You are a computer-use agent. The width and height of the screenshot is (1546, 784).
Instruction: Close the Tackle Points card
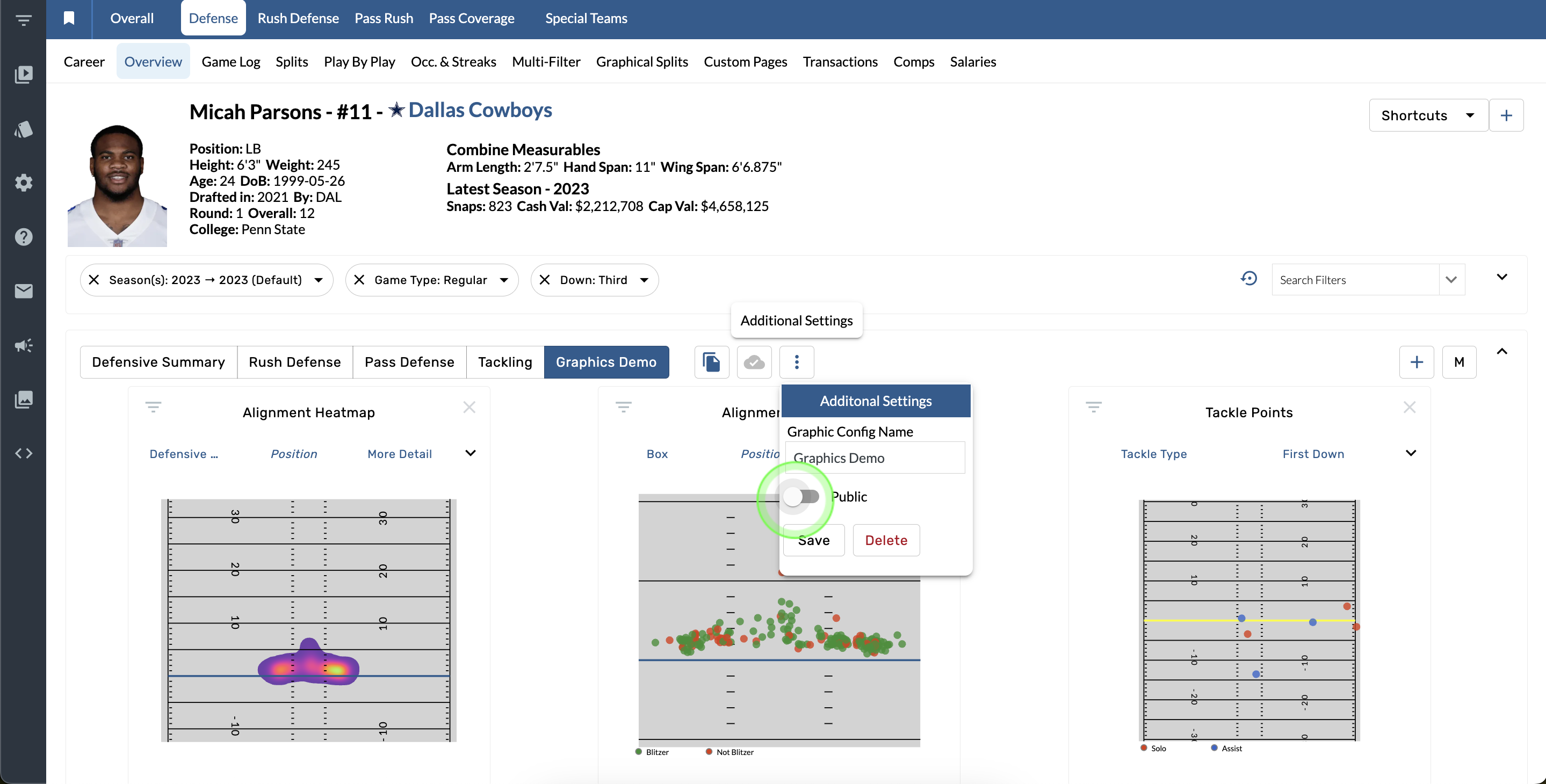pyautogui.click(x=1409, y=408)
